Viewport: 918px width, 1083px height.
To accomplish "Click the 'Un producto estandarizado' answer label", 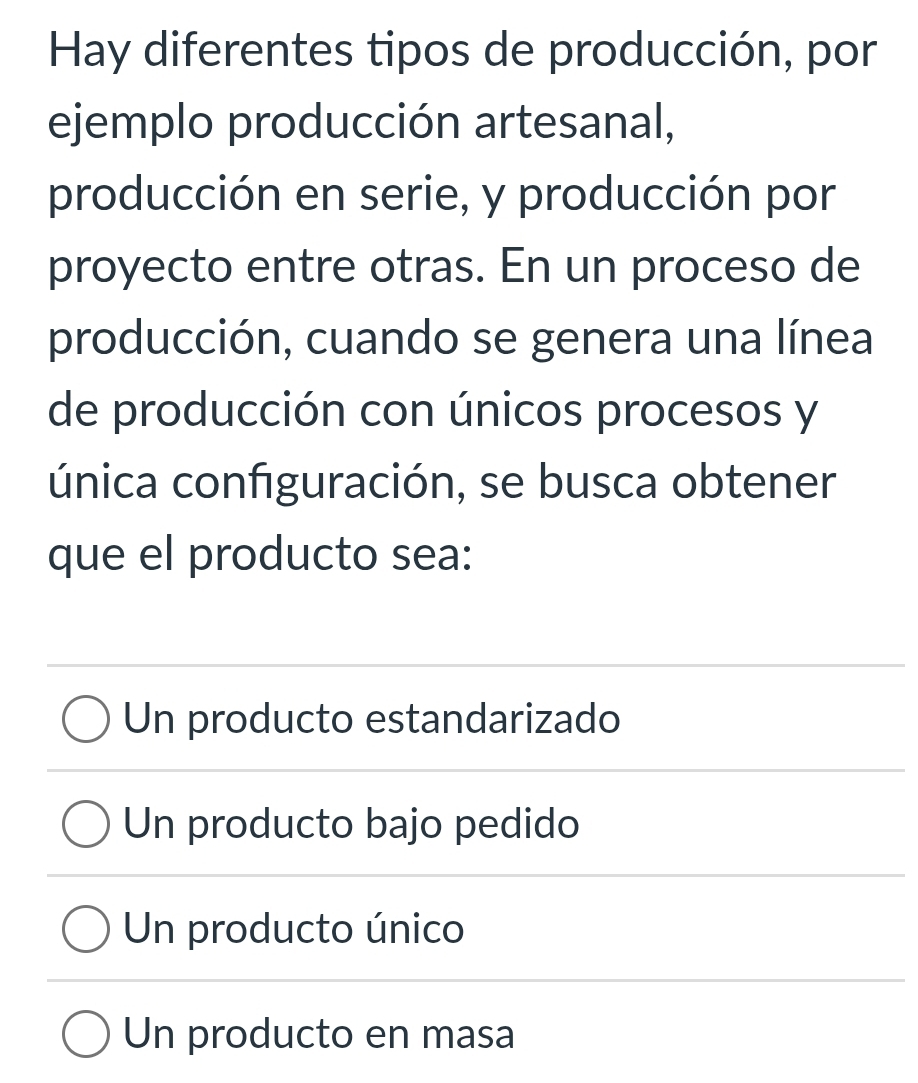I will pos(372,719).
